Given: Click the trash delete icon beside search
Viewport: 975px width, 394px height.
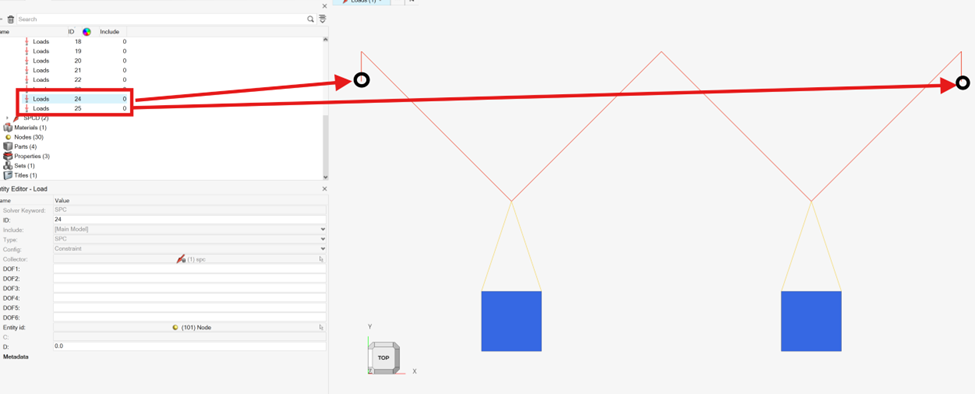Looking at the screenshot, I should tap(11, 19).
